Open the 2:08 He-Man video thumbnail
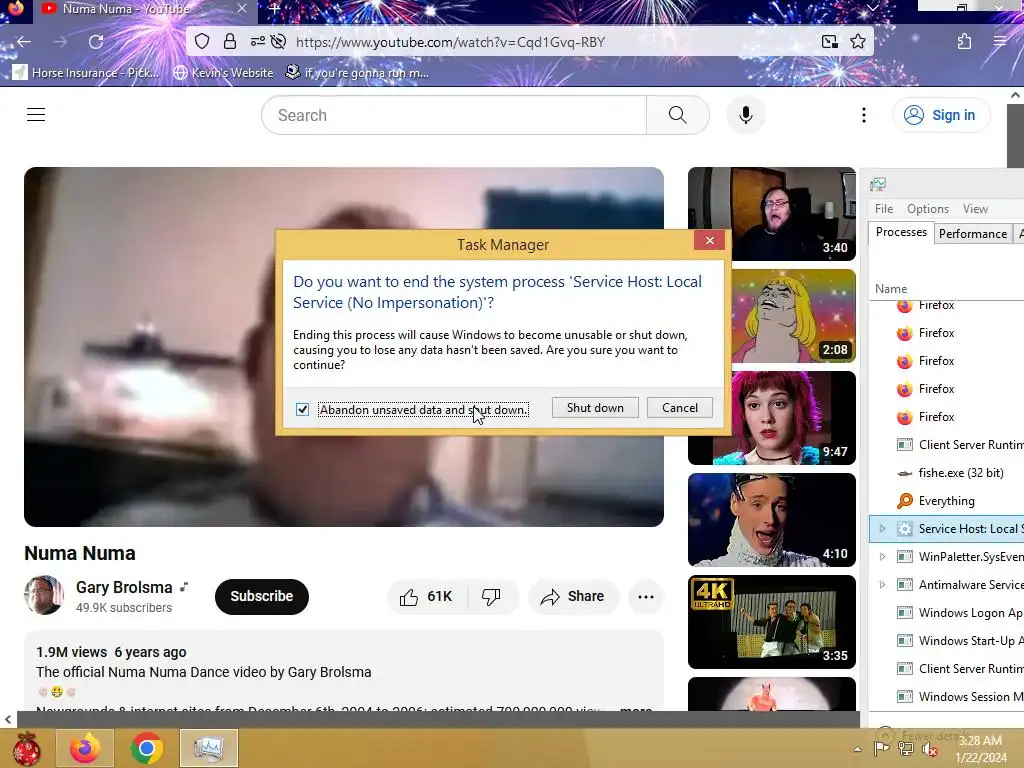Image resolution: width=1024 pixels, height=768 pixels. click(793, 315)
